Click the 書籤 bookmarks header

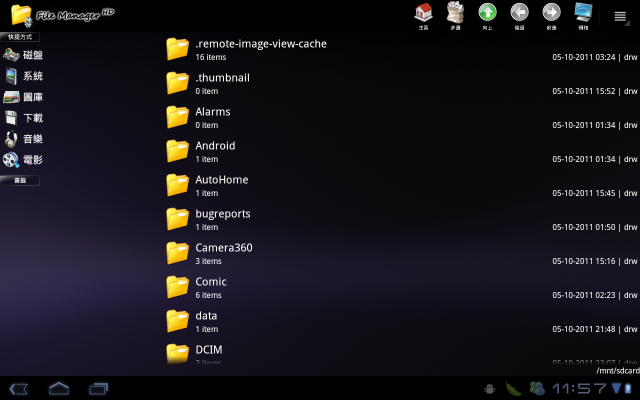coord(20,180)
